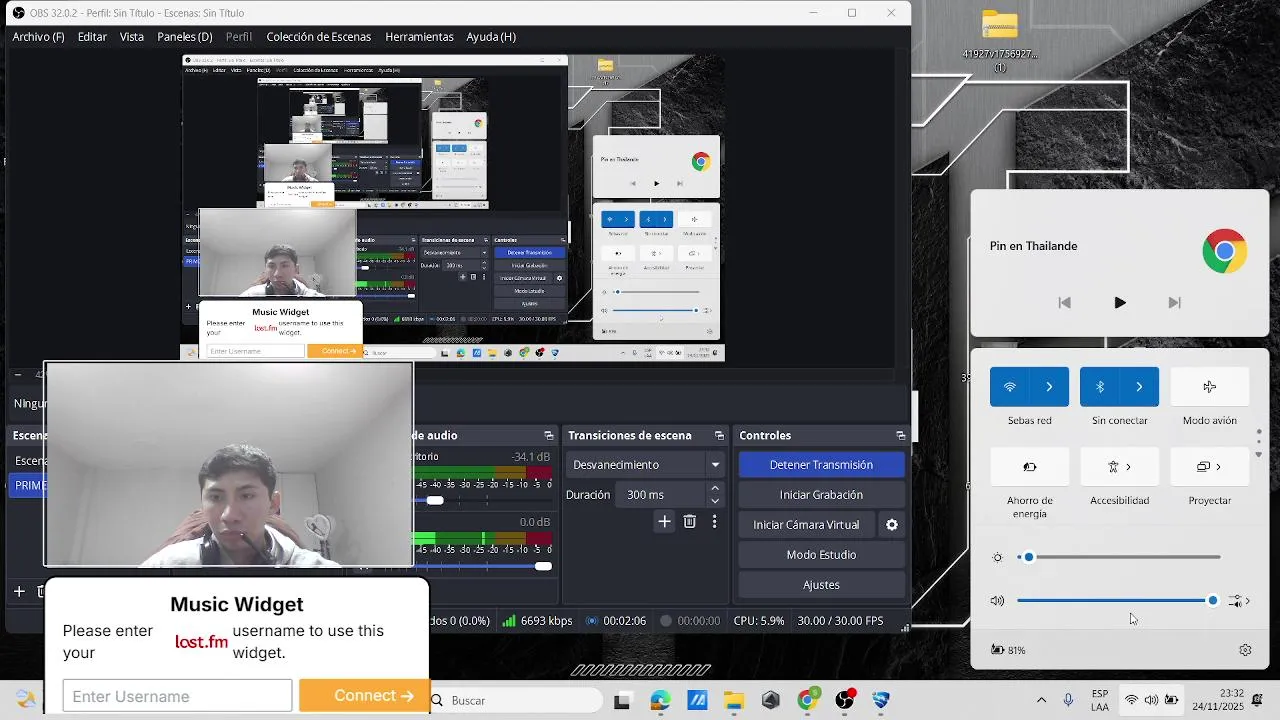Open Editar menu
The height and width of the screenshot is (720, 1280).
click(x=92, y=36)
